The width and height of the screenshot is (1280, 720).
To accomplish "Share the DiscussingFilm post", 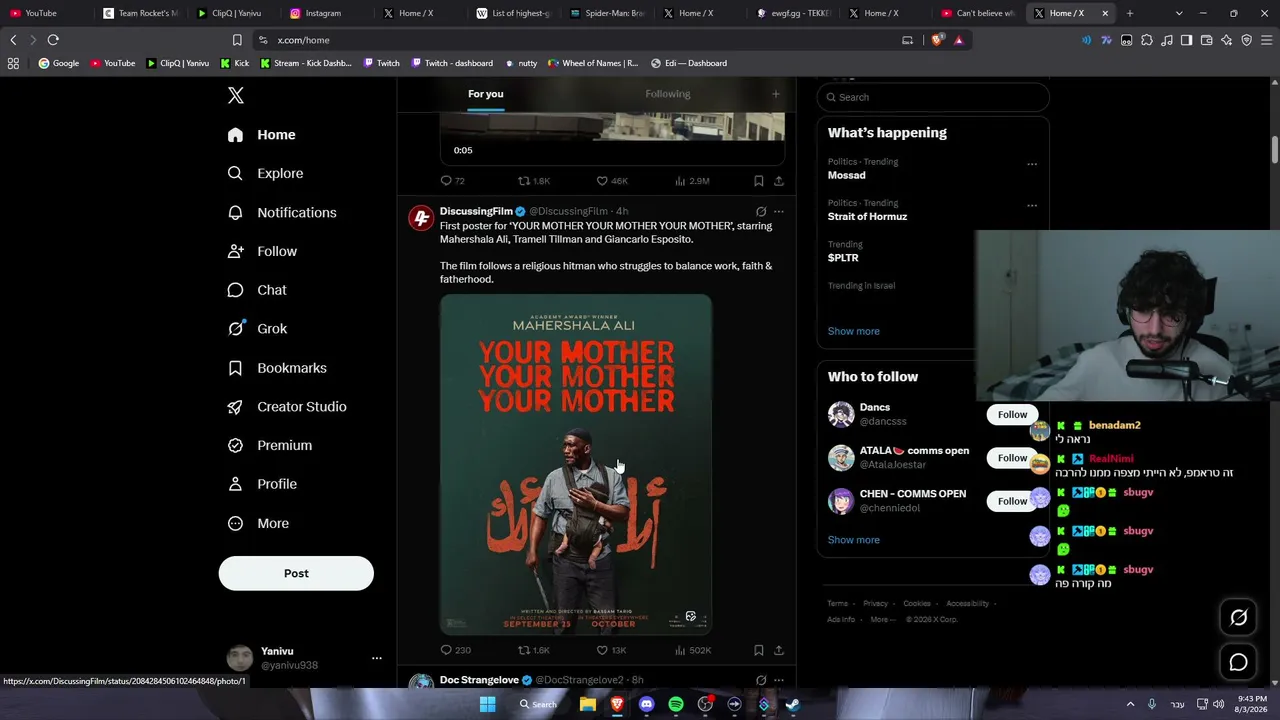I will [x=779, y=650].
